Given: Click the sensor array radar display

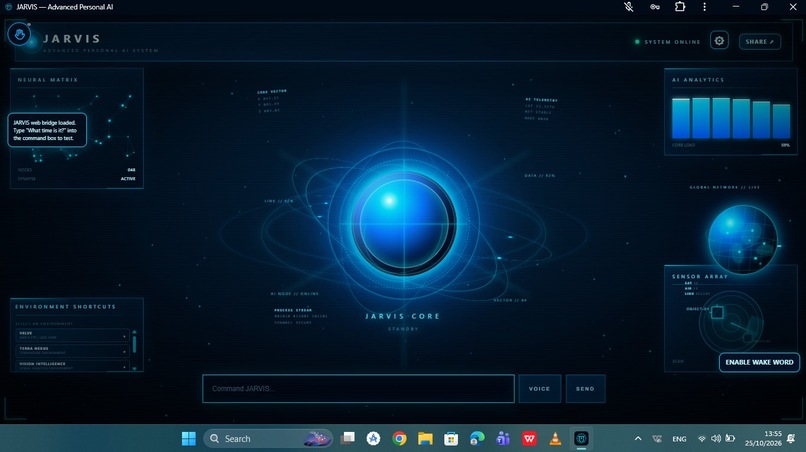Looking at the screenshot, I should point(730,322).
